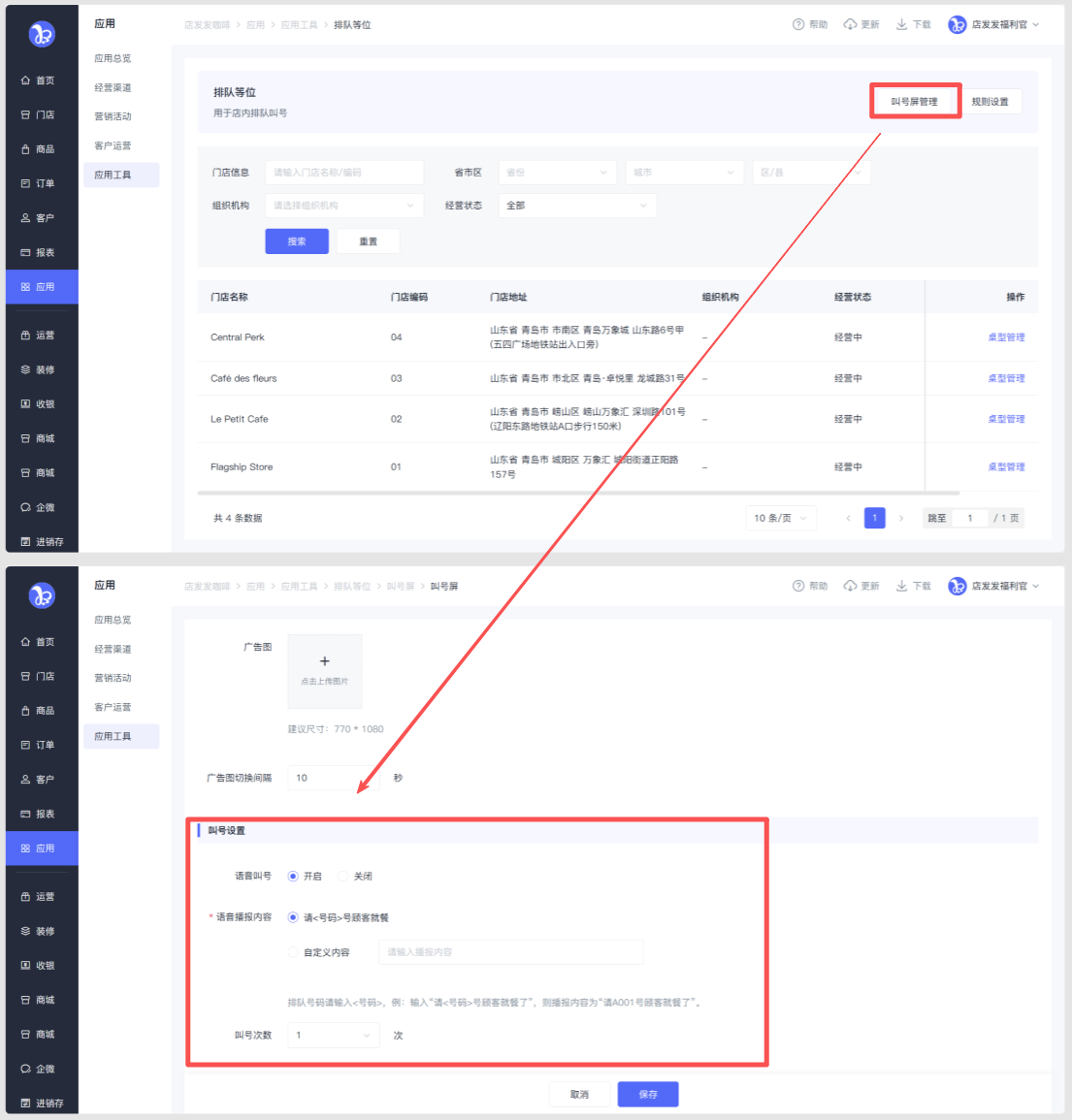Open 经营渠道 submenu on 叫号屏 page
Screen dimensions: 1072x1120
(113, 649)
